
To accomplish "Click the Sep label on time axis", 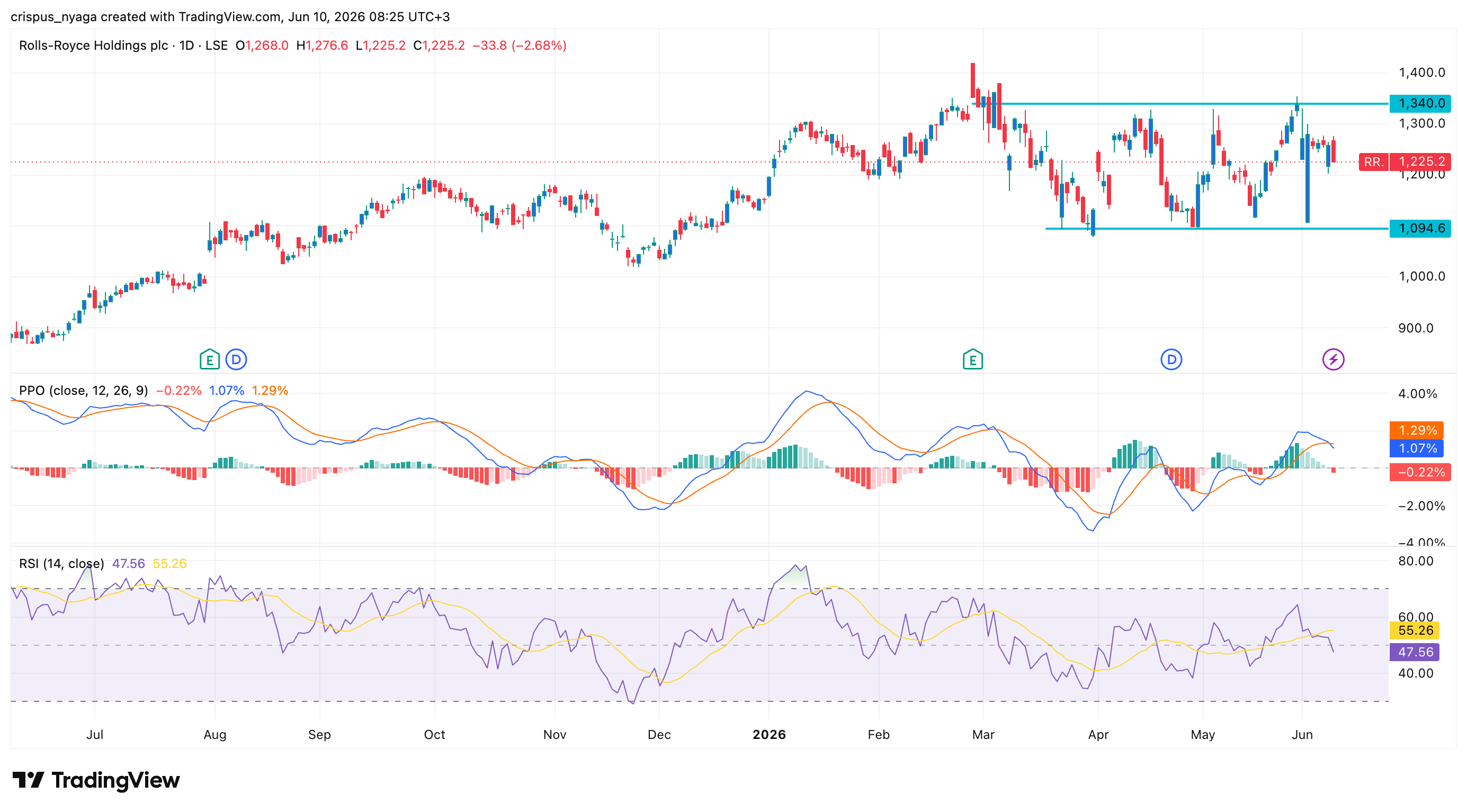I will point(319,735).
